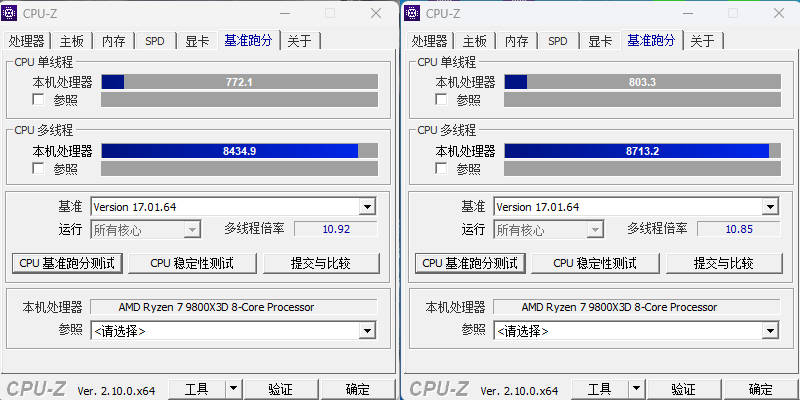The image size is (800, 400).
Task: Open 主板 tab in right CPU-Z window
Action: 474,41
